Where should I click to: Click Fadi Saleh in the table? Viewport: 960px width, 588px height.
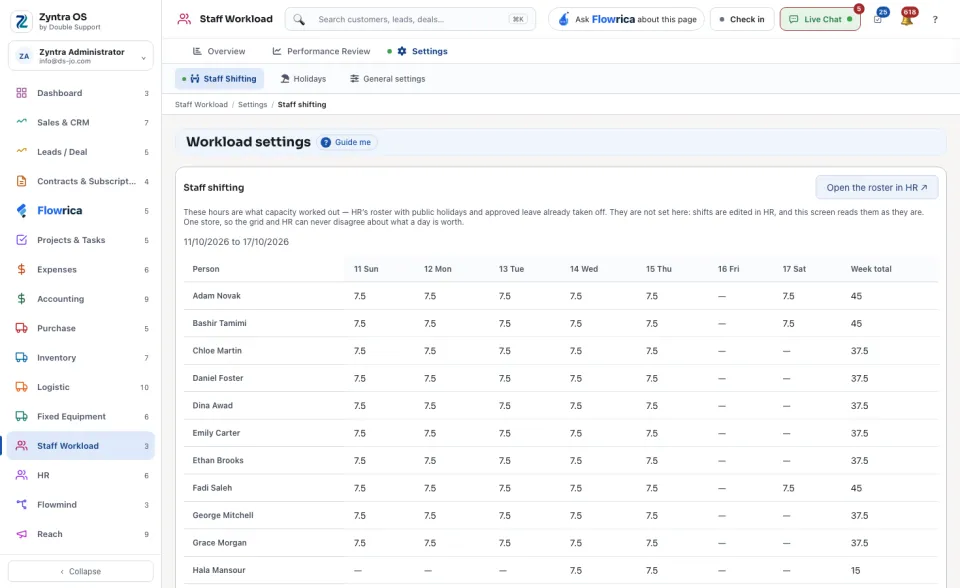(212, 488)
